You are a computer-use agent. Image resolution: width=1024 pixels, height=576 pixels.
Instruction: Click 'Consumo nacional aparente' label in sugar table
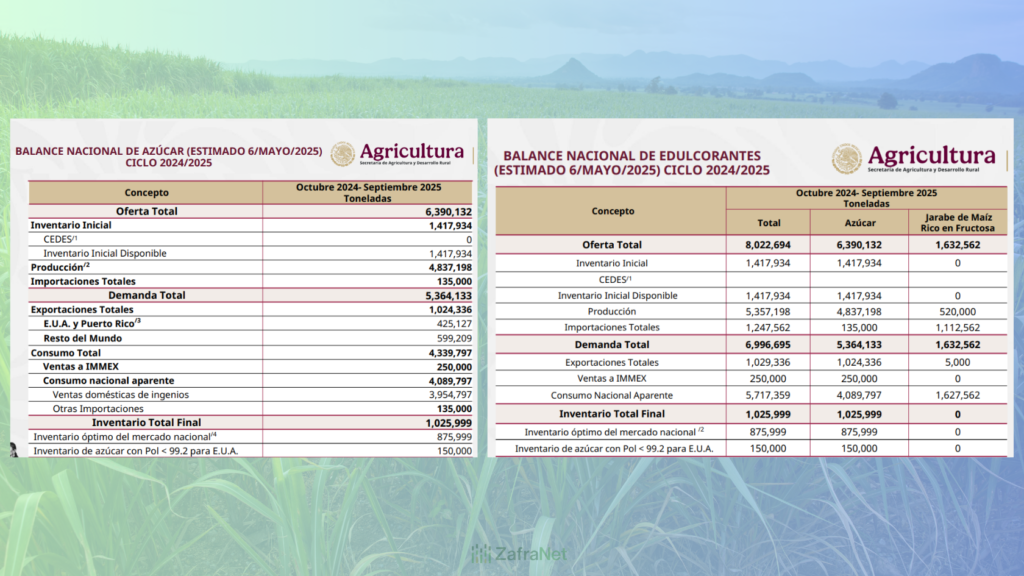pyautogui.click(x=108, y=381)
